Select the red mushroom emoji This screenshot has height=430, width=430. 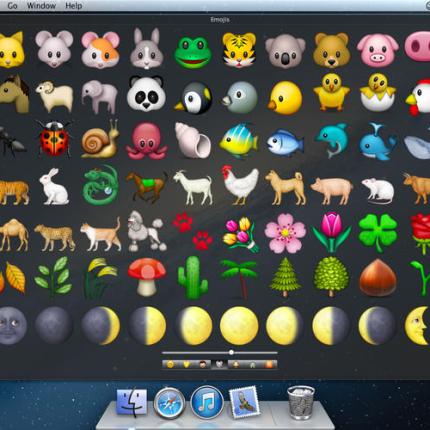tap(147, 277)
